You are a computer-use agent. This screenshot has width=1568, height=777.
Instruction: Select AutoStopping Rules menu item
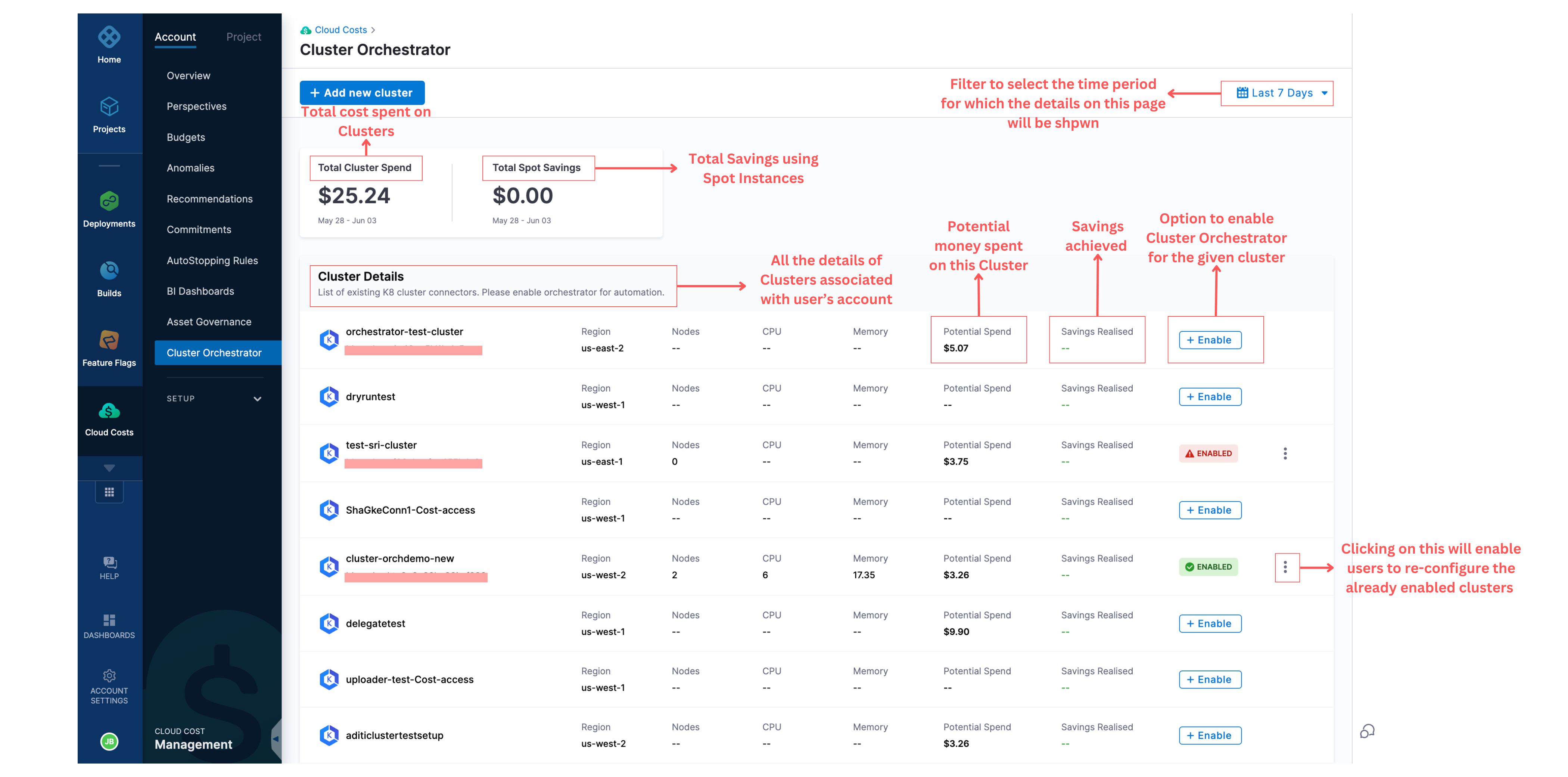212,261
